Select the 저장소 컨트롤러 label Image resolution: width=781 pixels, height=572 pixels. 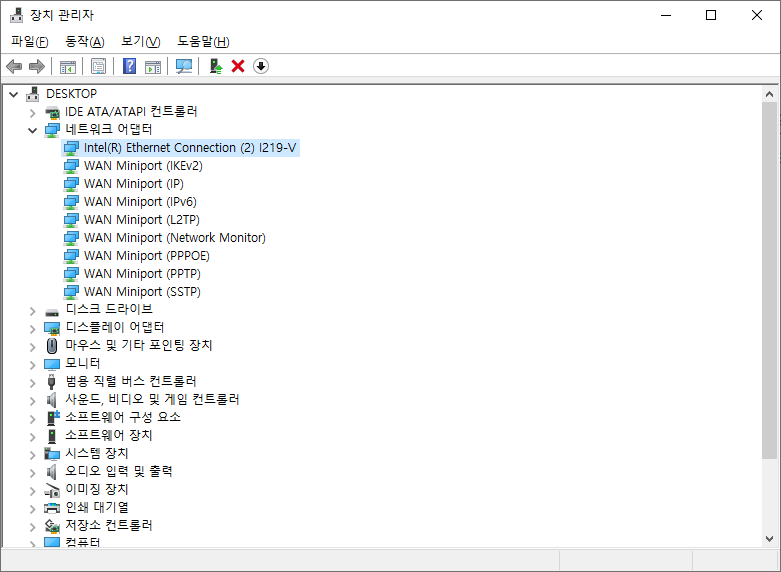[x=109, y=525]
